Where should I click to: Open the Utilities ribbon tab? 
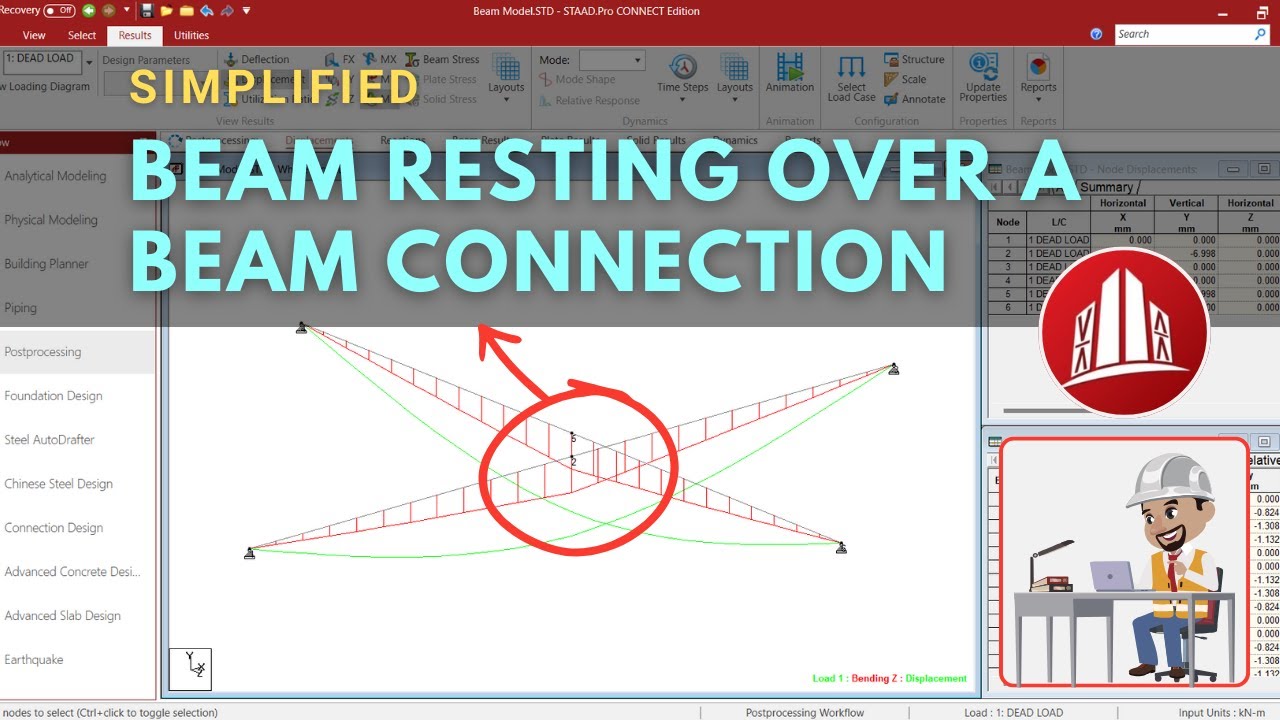(192, 35)
